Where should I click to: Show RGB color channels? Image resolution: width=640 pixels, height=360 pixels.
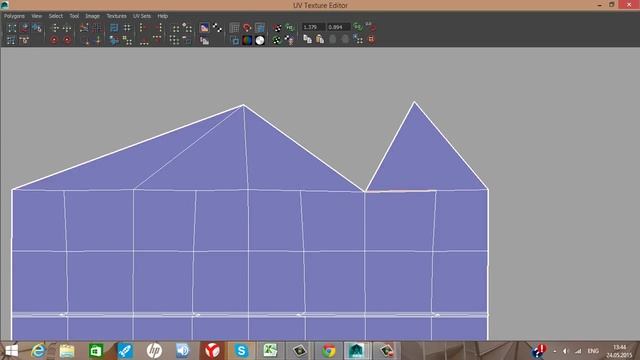coord(247,40)
